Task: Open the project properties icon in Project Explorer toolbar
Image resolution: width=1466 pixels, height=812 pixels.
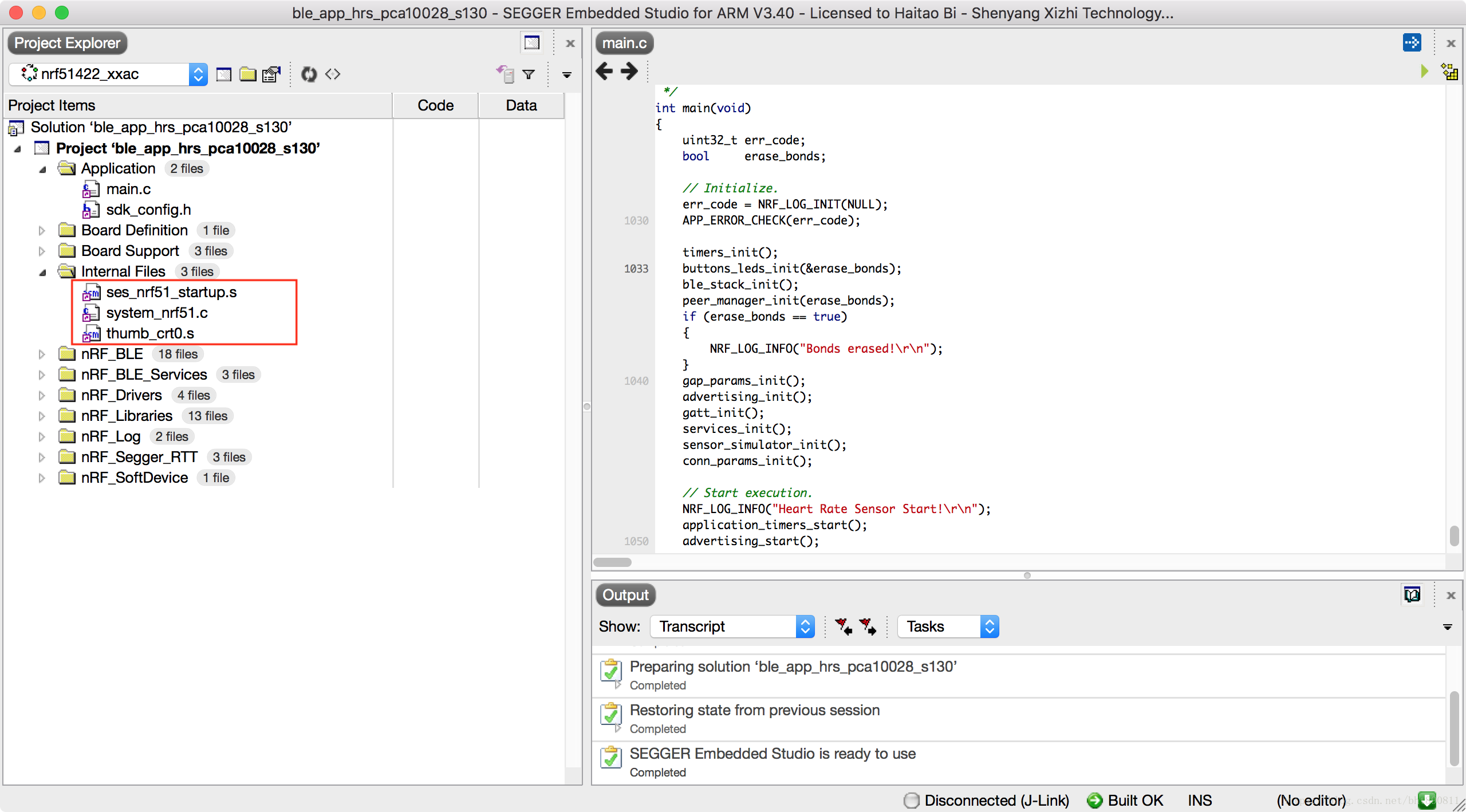Action: point(271,74)
